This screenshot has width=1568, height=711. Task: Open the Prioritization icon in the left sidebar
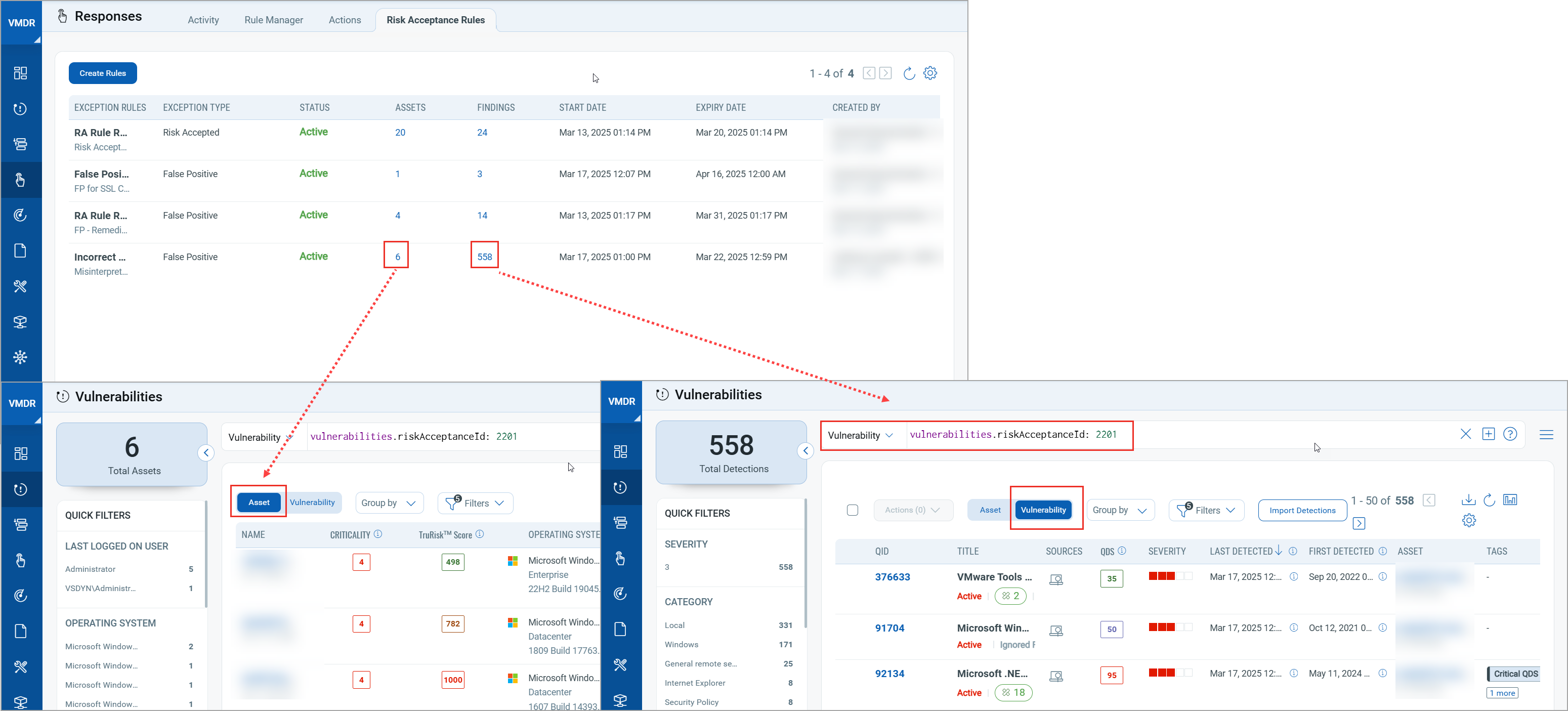[x=21, y=144]
